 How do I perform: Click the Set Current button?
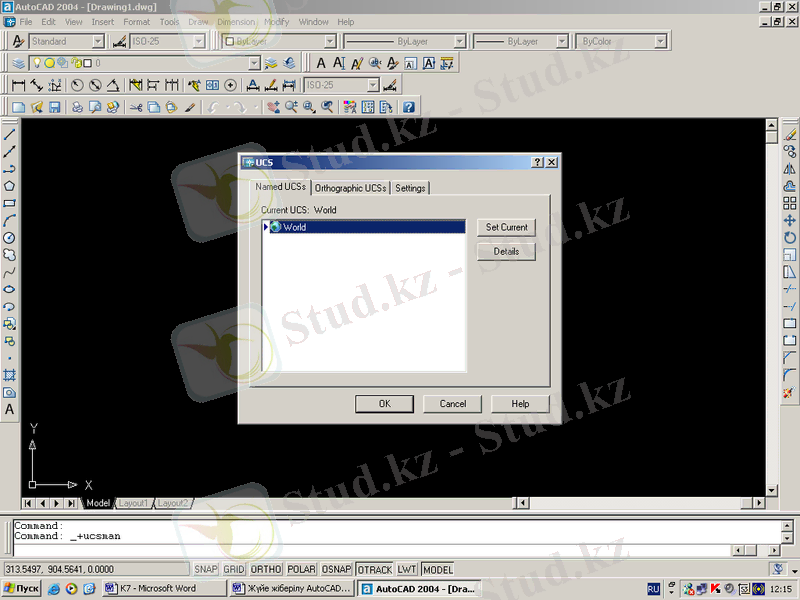(506, 228)
